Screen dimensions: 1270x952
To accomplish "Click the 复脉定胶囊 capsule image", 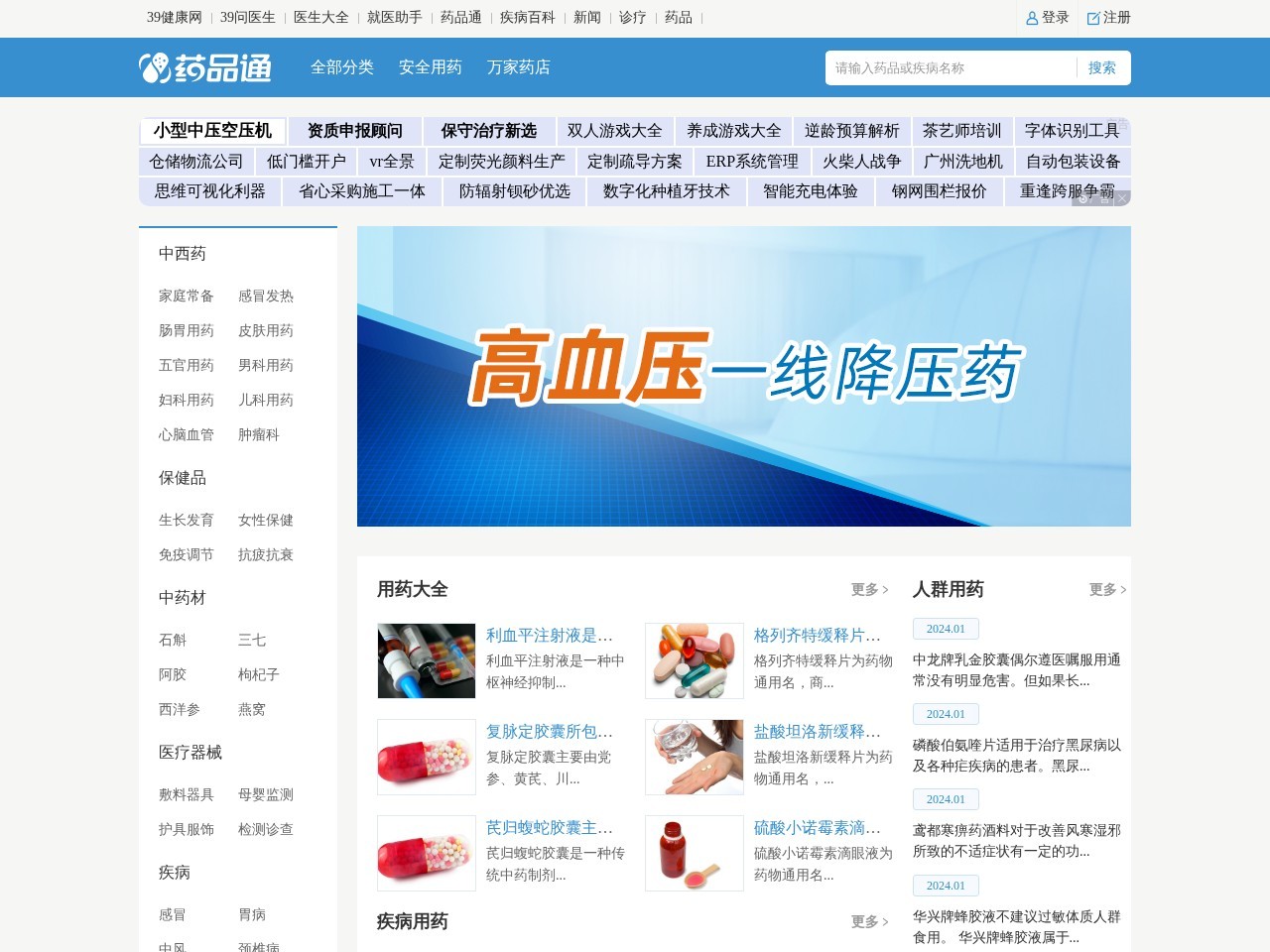I will [x=426, y=757].
